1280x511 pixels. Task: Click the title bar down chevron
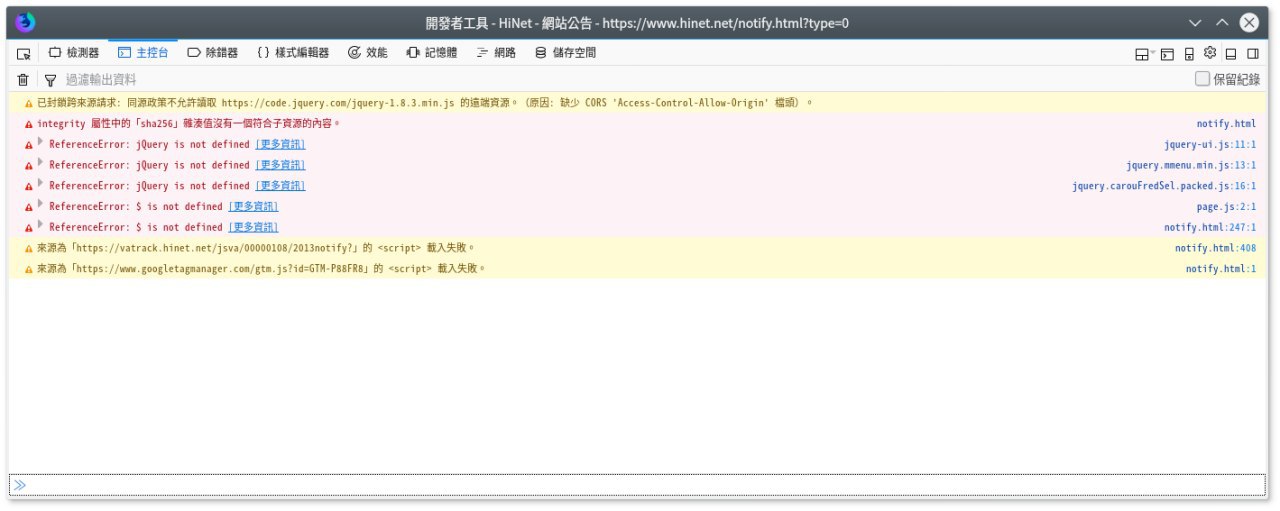pos(1195,22)
